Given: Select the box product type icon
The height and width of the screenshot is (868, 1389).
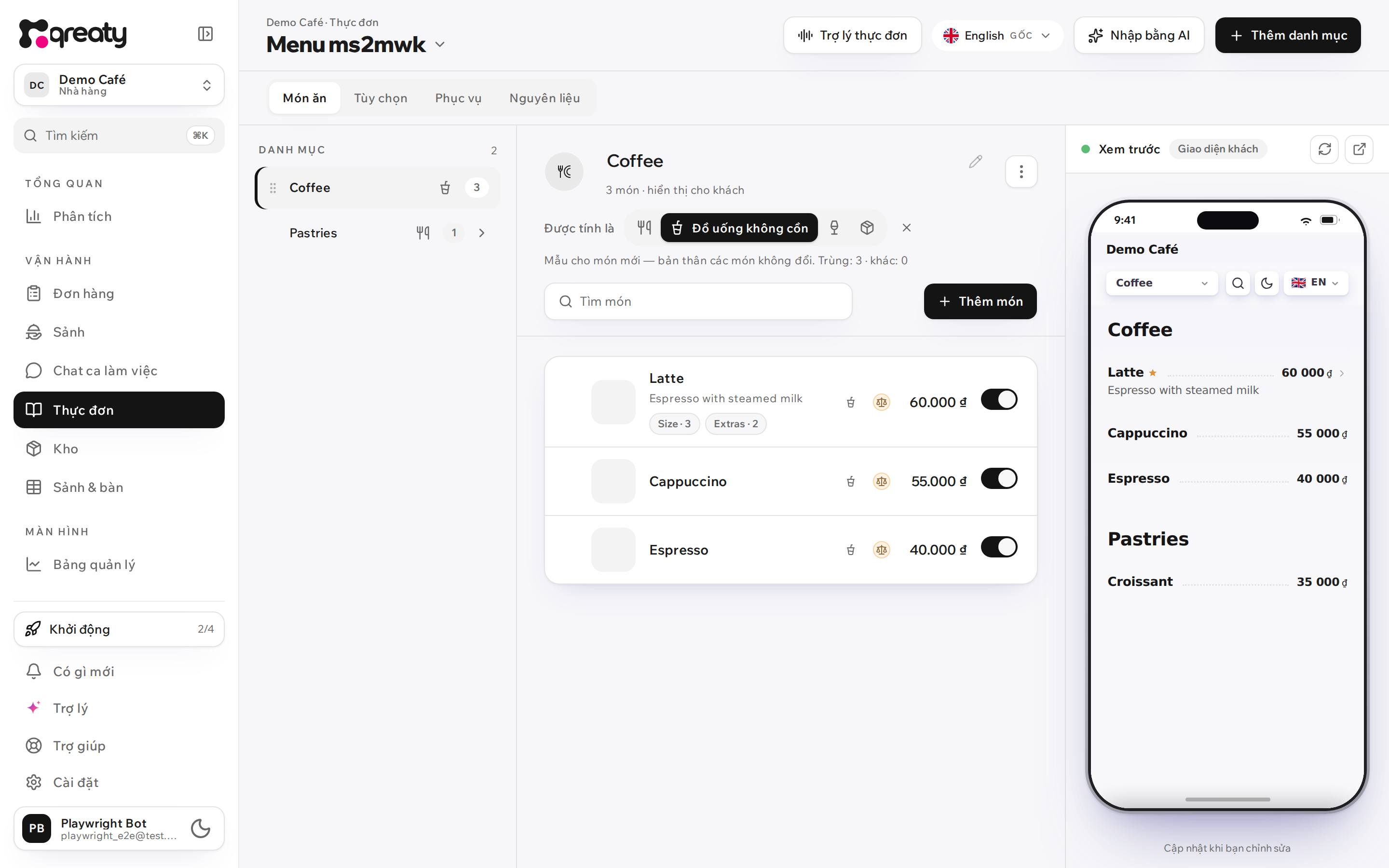Looking at the screenshot, I should pyautogui.click(x=867, y=228).
